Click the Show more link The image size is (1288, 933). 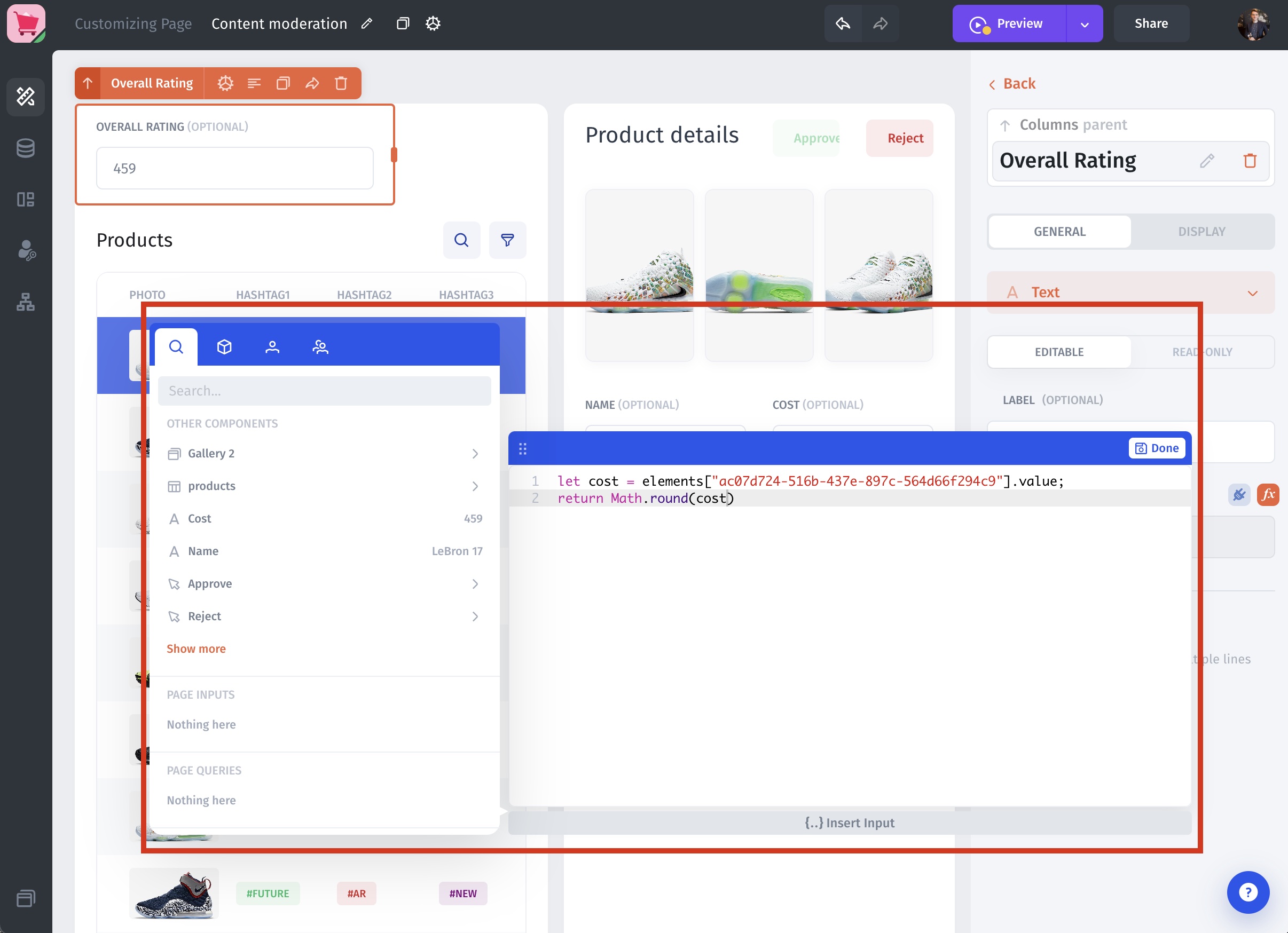pyautogui.click(x=196, y=649)
